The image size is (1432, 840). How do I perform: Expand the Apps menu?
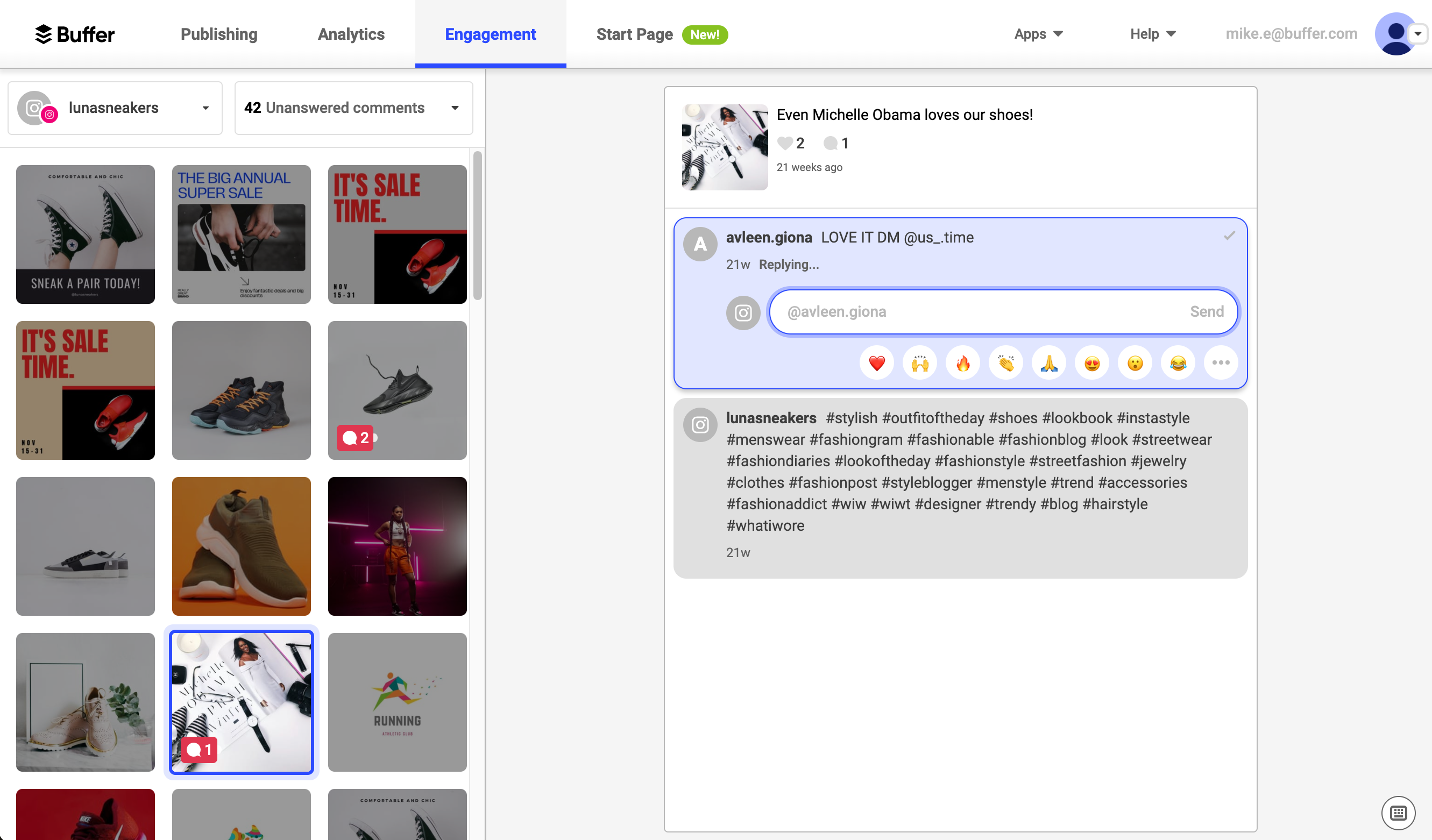pyautogui.click(x=1038, y=33)
